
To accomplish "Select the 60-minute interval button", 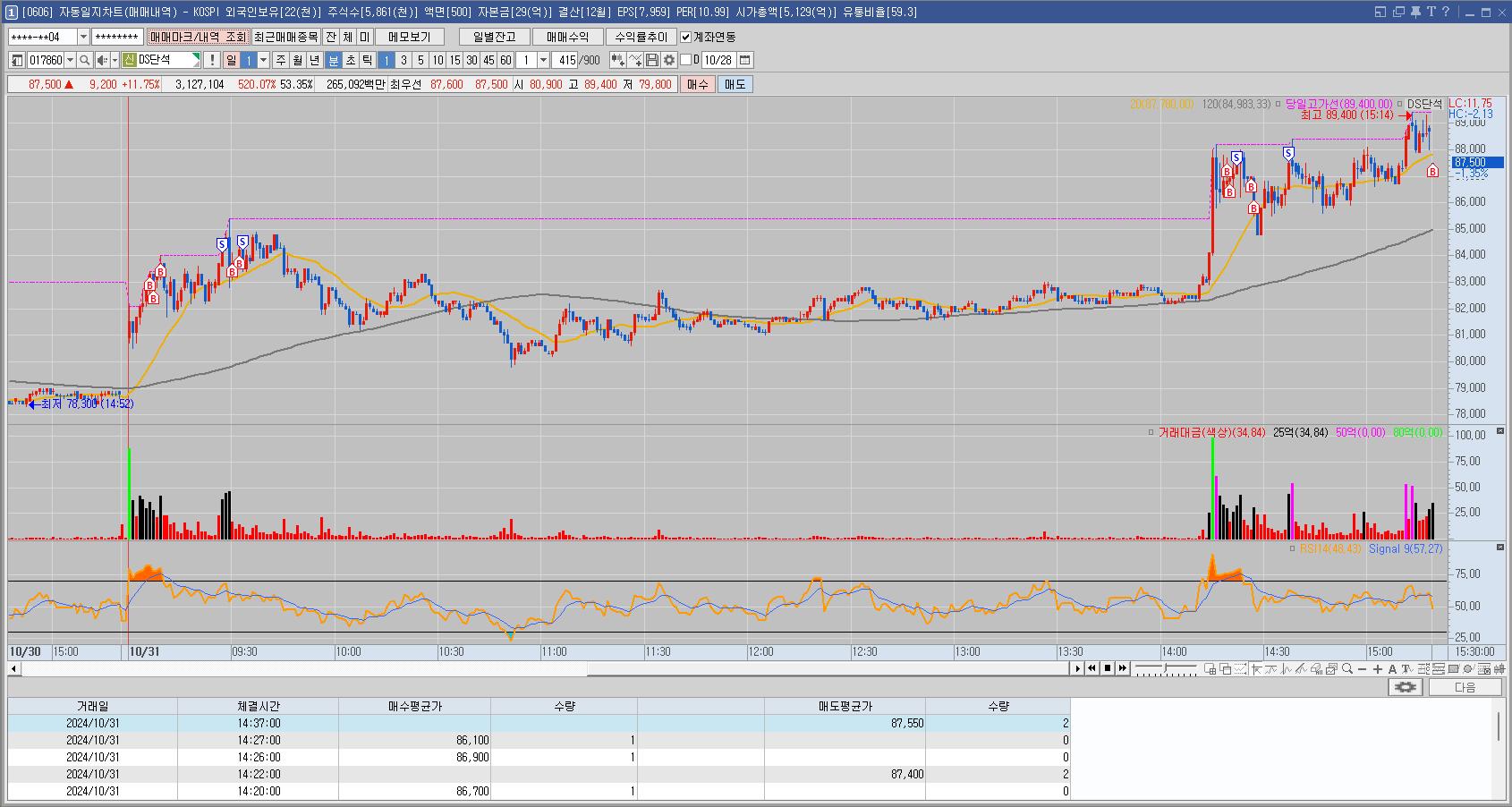I will pos(505,60).
